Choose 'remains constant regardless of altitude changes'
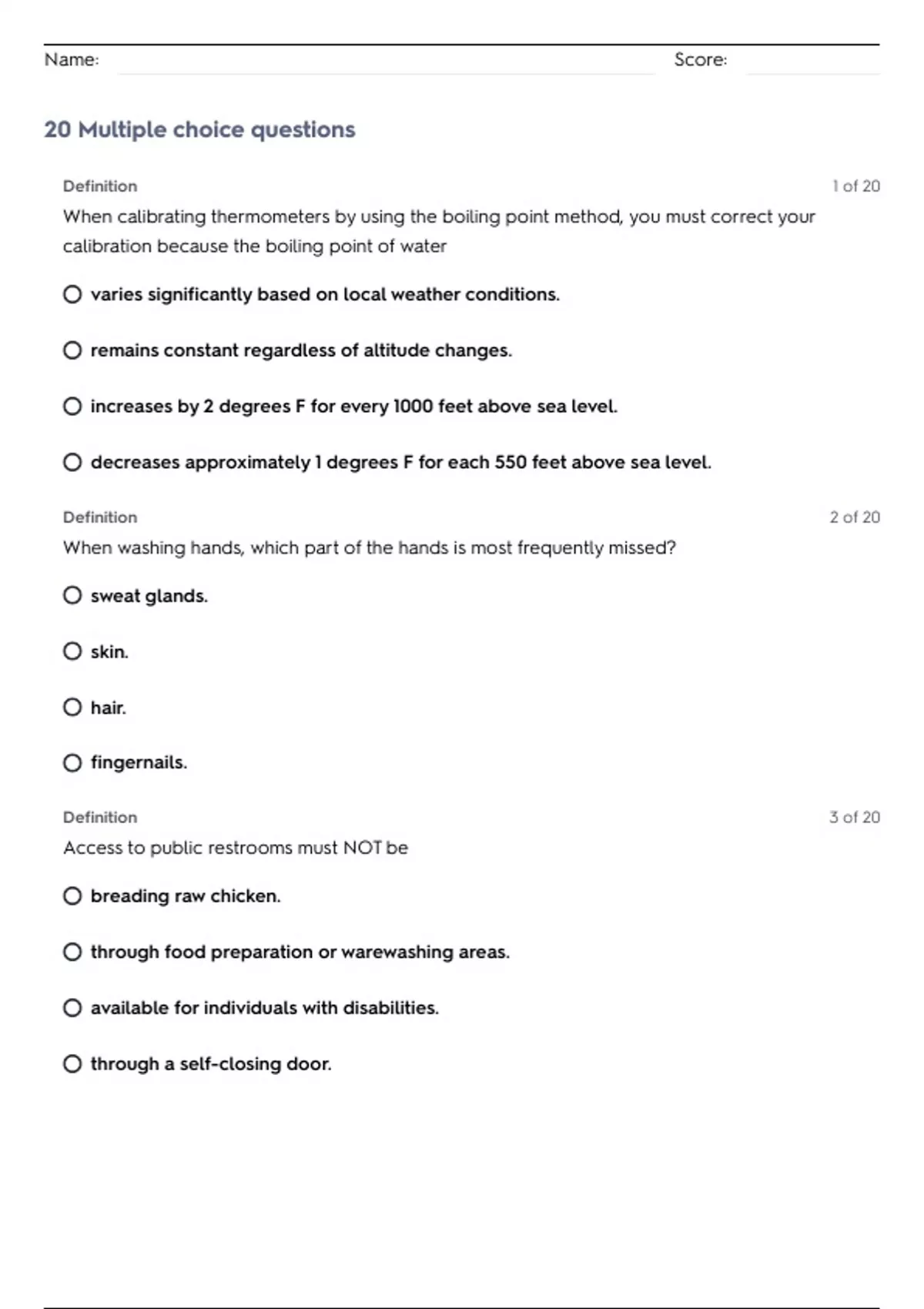Image resolution: width=924 pixels, height=1309 pixels. (72, 350)
